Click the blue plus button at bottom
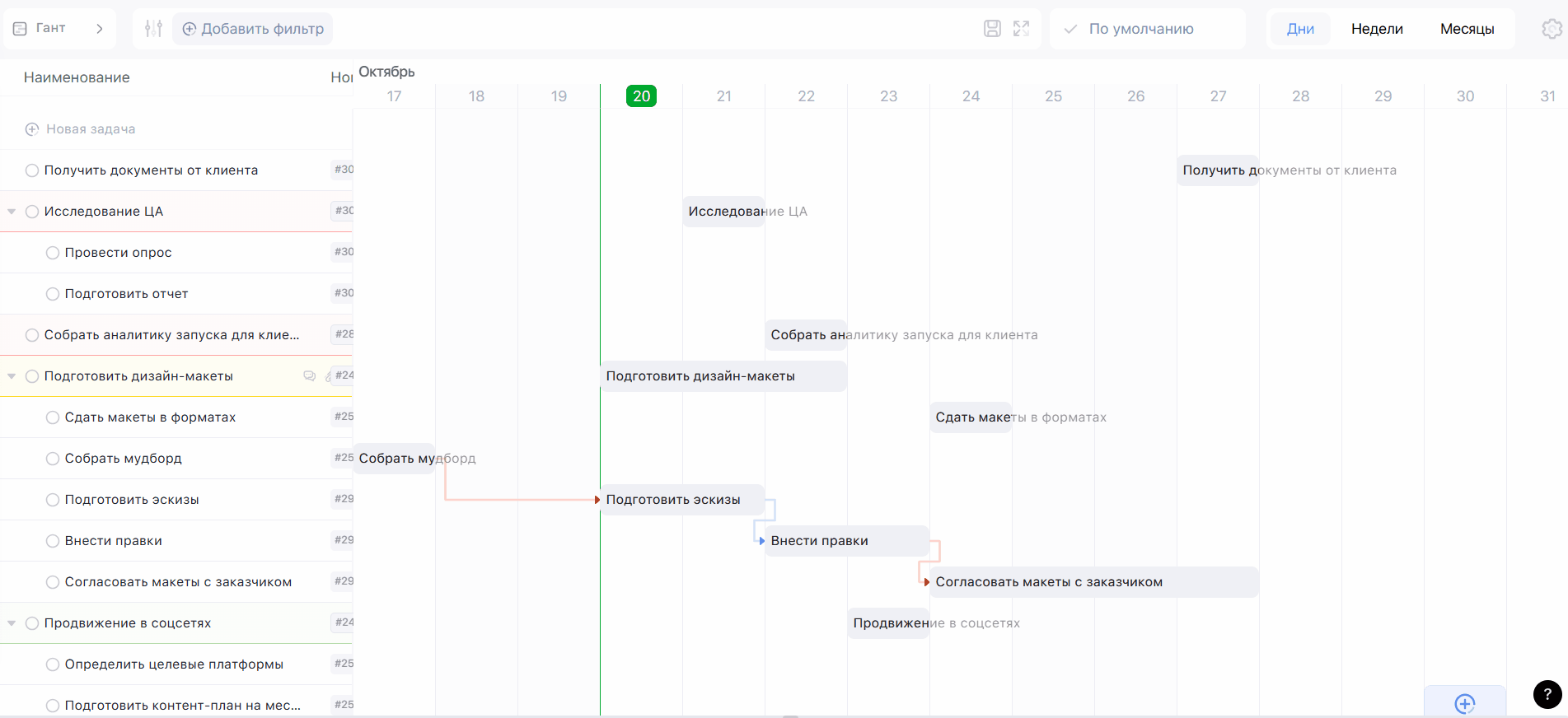The height and width of the screenshot is (718, 1568). 1464,703
